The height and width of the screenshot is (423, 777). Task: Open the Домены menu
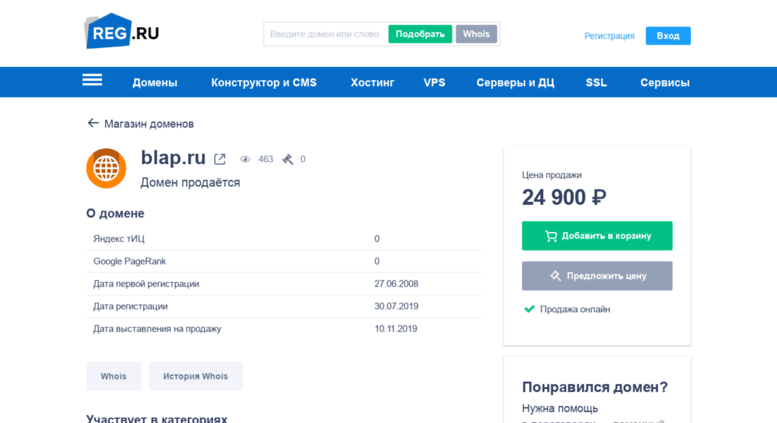155,83
